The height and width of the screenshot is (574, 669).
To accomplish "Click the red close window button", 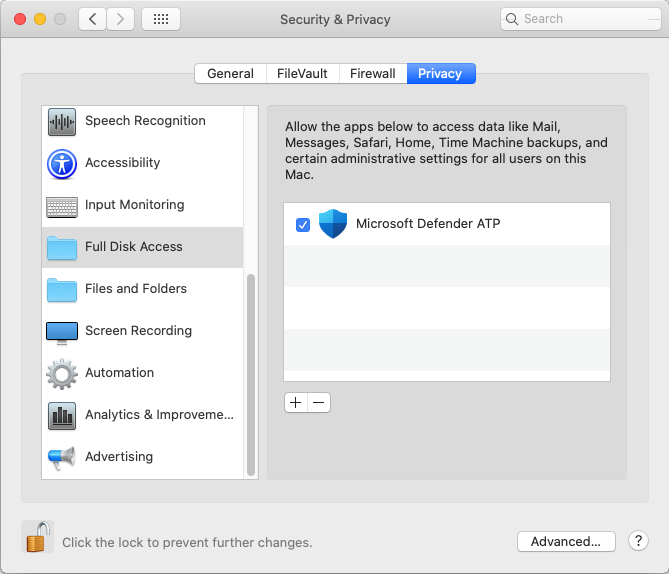I will [x=20, y=19].
